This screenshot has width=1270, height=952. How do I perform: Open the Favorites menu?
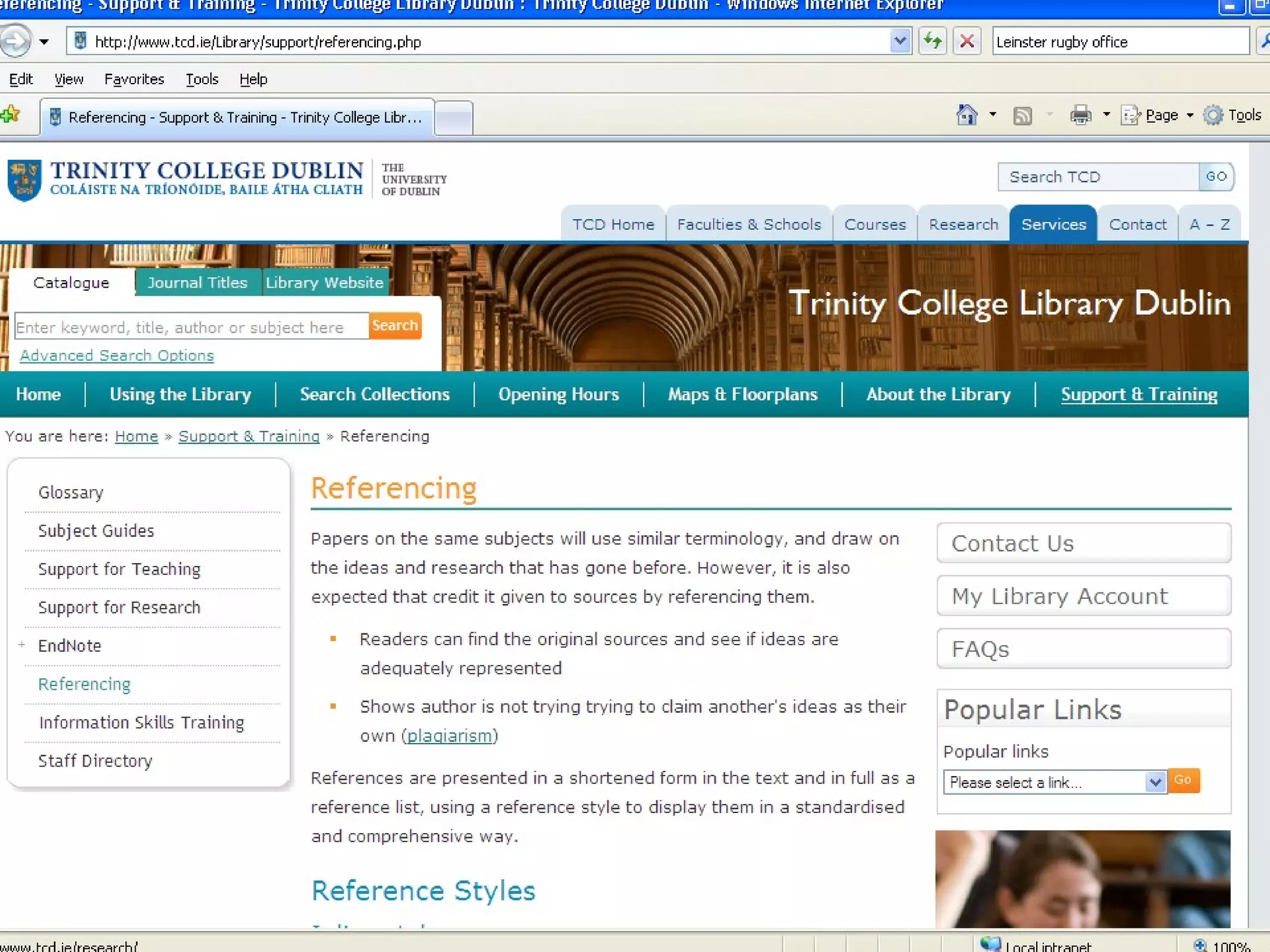134,79
